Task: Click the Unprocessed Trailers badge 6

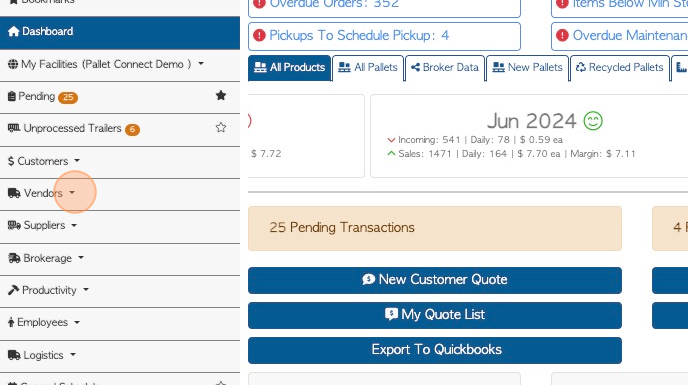Action: (x=132, y=130)
